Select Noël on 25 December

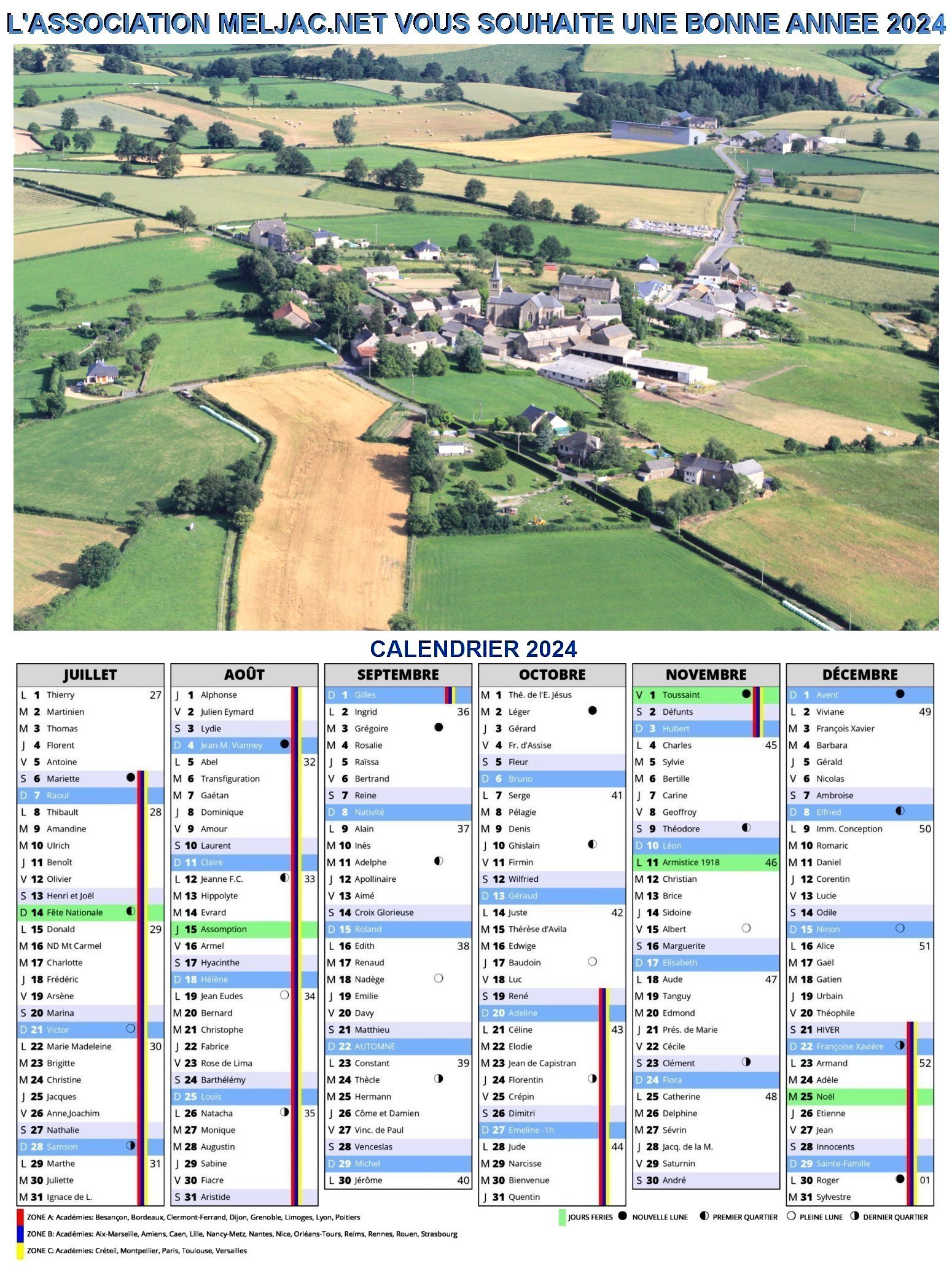point(825,1097)
